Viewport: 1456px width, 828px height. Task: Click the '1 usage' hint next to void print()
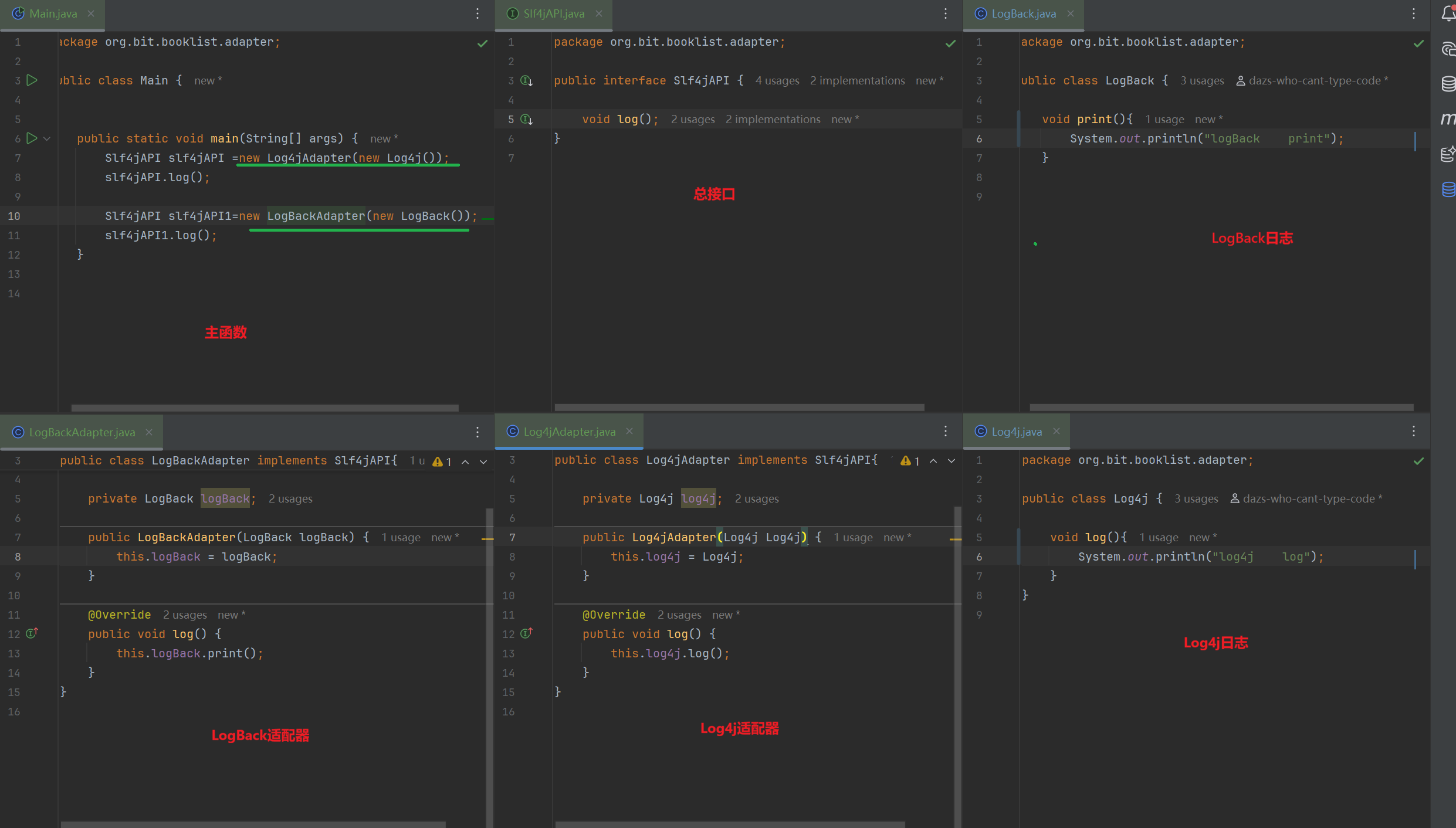[x=1164, y=120]
